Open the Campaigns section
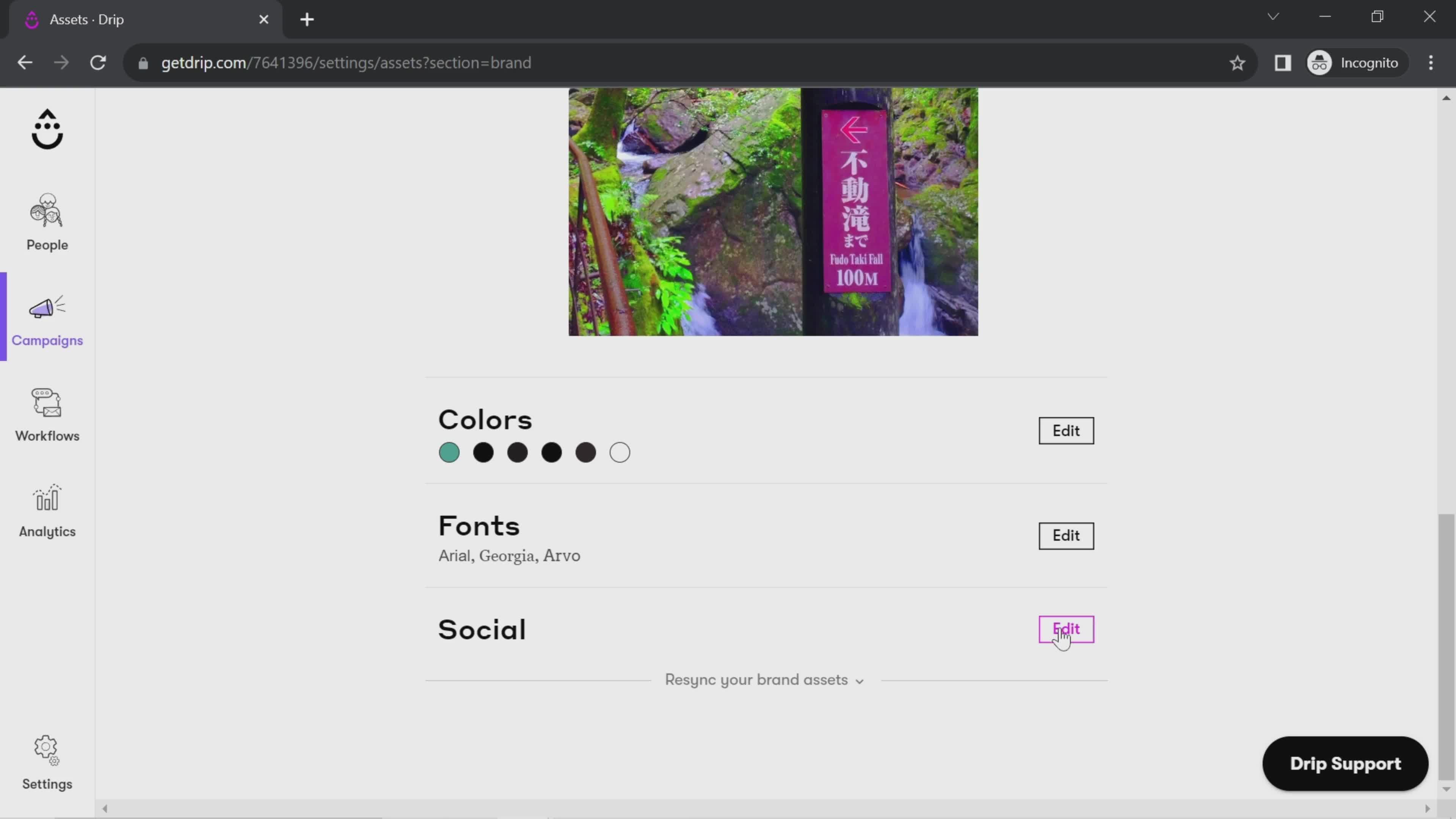Screen dimensions: 1456x819 point(47,320)
